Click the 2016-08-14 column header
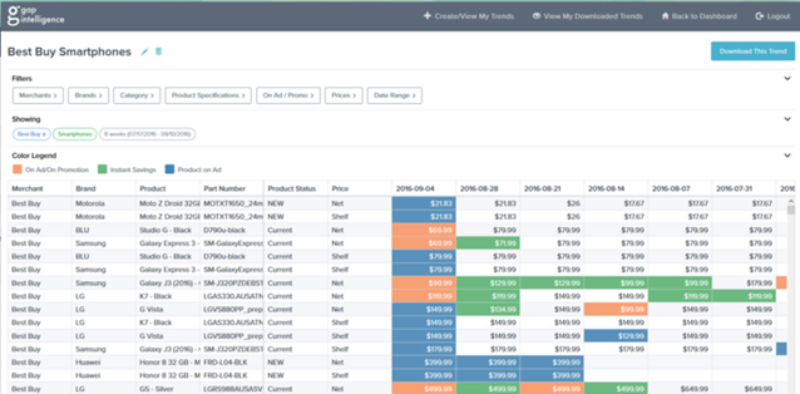Screen dimensions: 800x394 616,188
